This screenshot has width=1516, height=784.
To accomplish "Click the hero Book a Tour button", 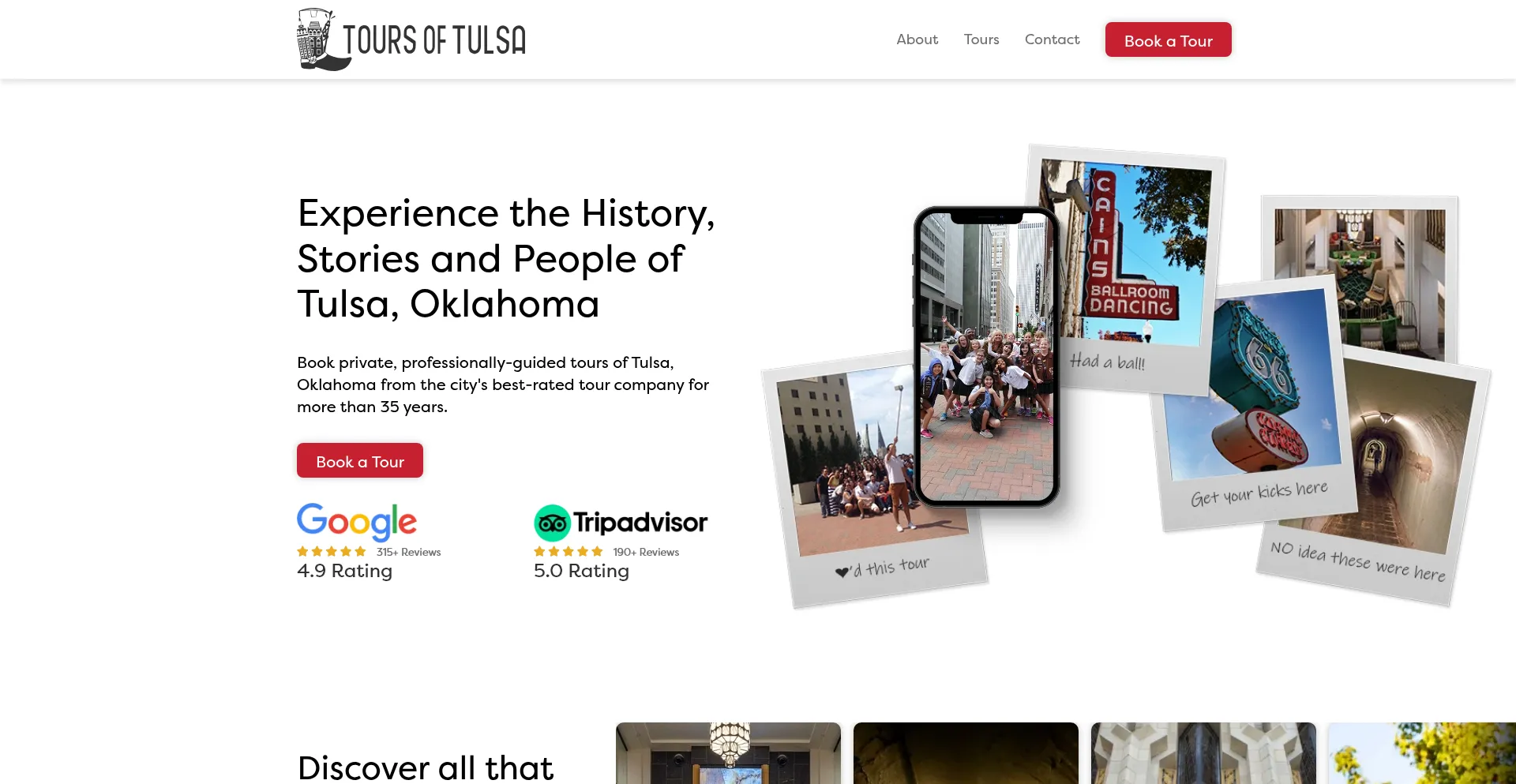I will coord(360,460).
